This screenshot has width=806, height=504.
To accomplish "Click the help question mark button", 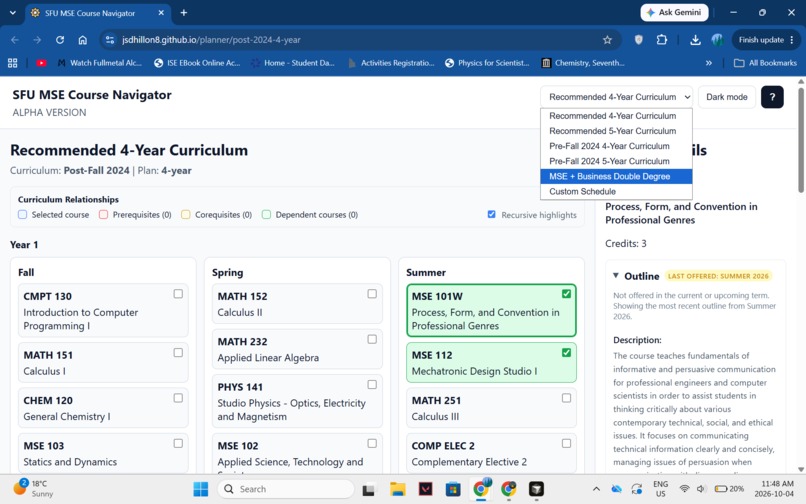I will (772, 97).
